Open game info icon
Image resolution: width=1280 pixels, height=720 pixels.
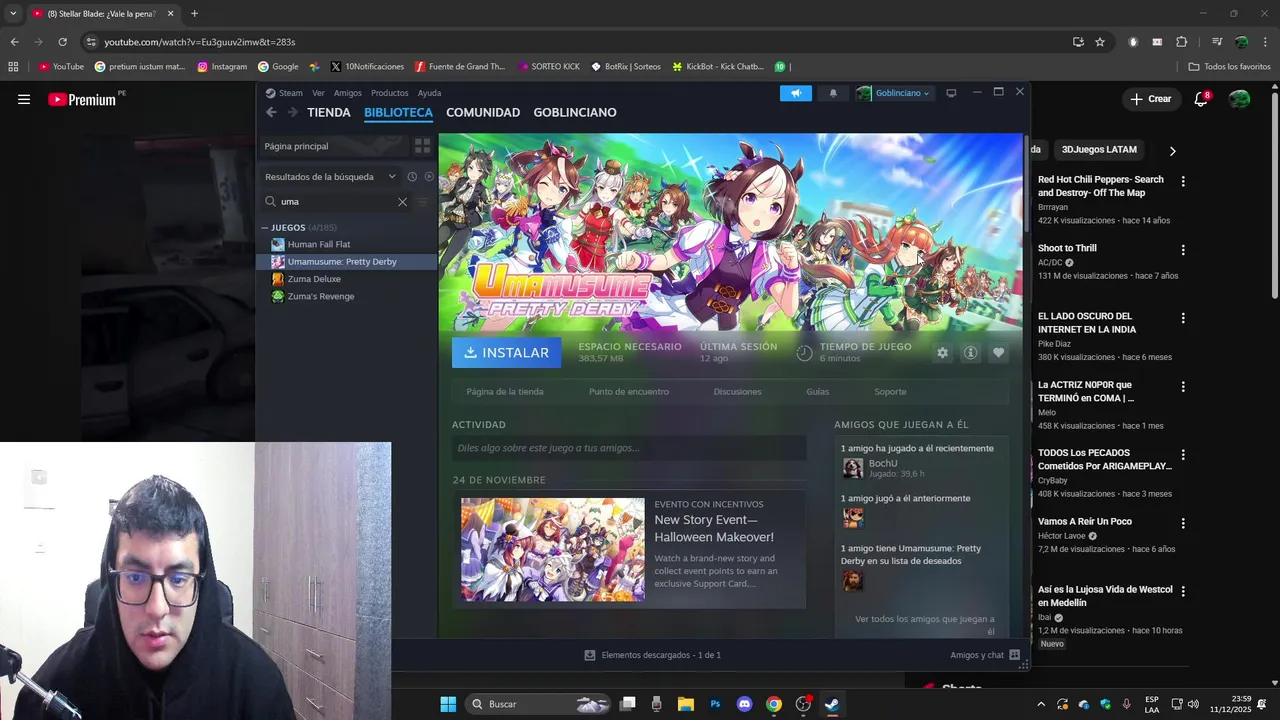(x=970, y=353)
